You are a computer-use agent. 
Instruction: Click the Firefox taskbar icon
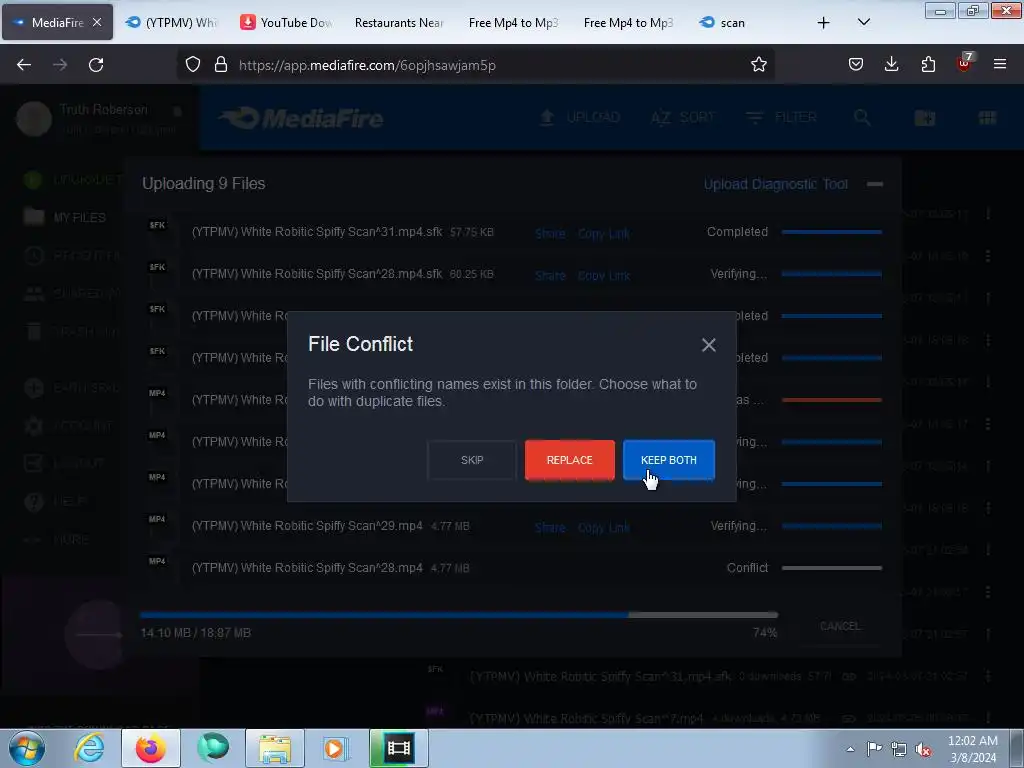[150, 748]
